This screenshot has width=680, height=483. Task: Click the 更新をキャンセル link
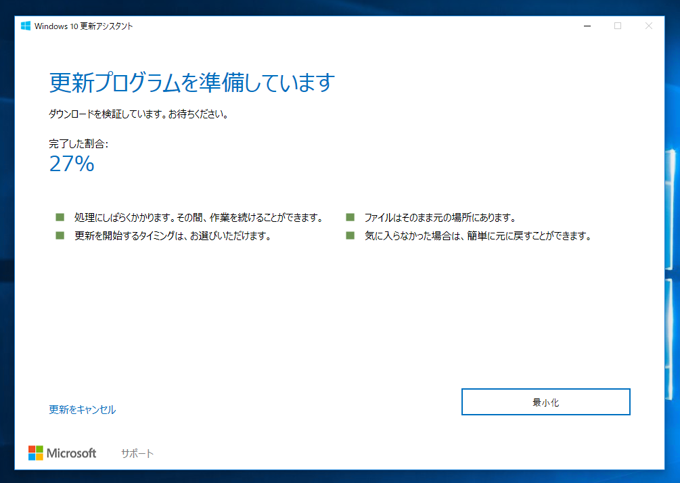click(x=82, y=409)
